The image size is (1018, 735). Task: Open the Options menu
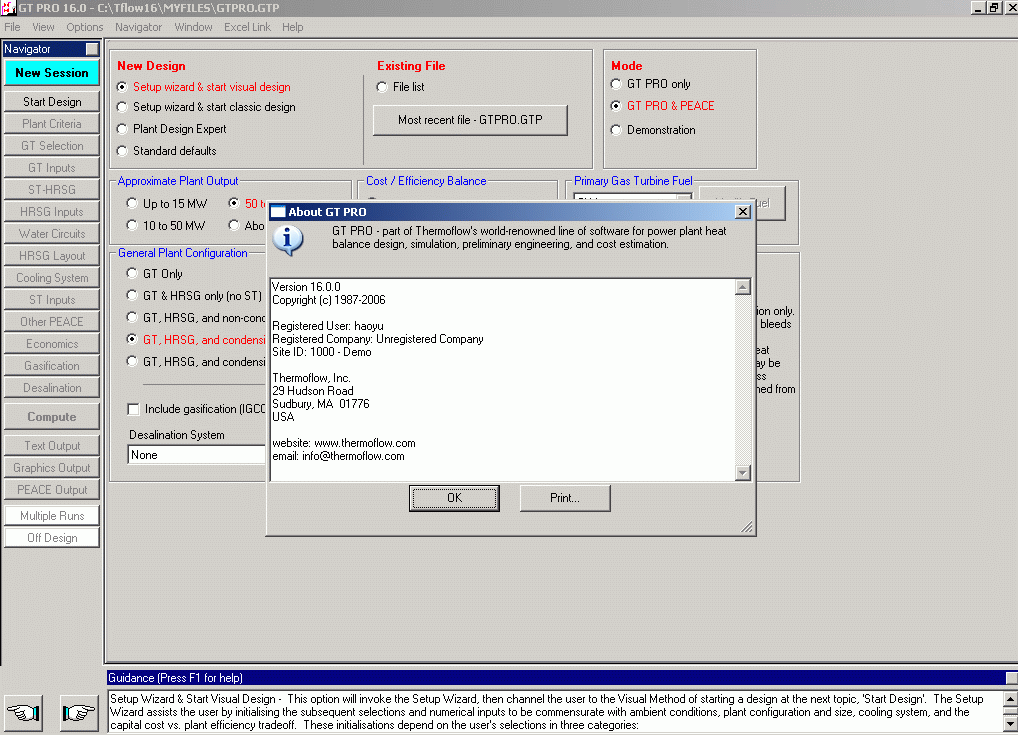click(x=84, y=27)
